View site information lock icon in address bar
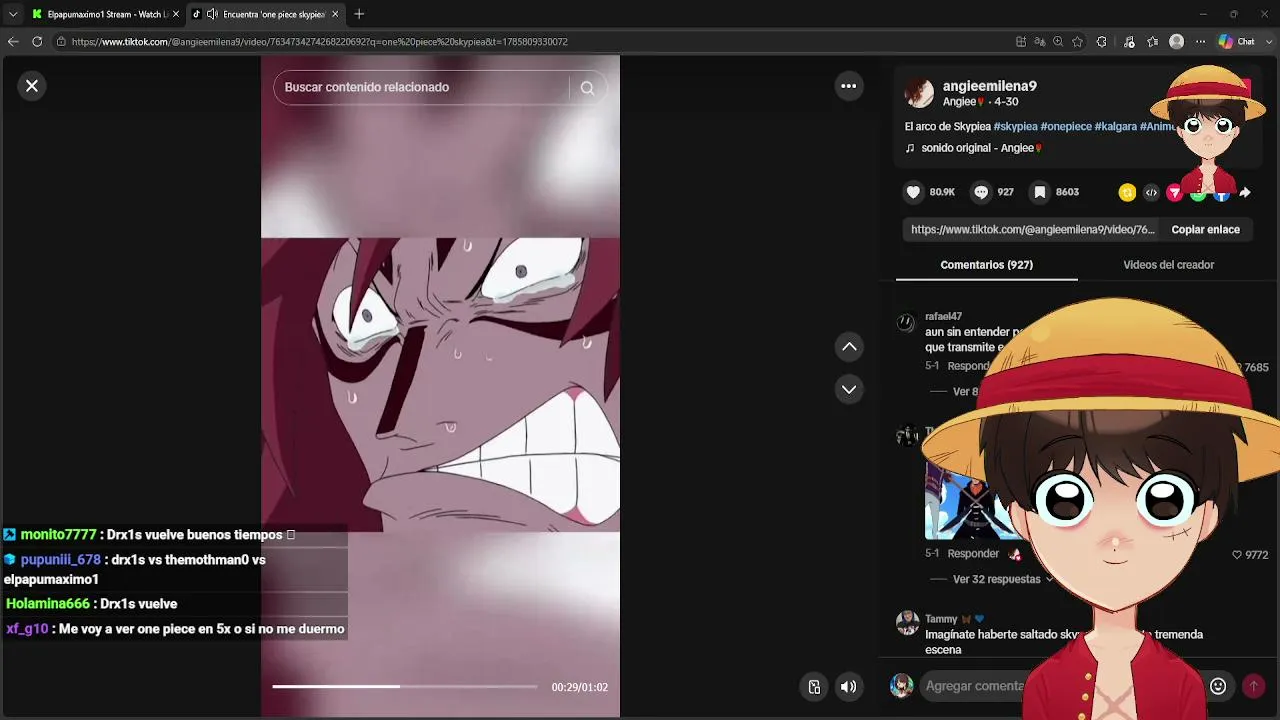This screenshot has width=1280, height=720. tap(61, 42)
